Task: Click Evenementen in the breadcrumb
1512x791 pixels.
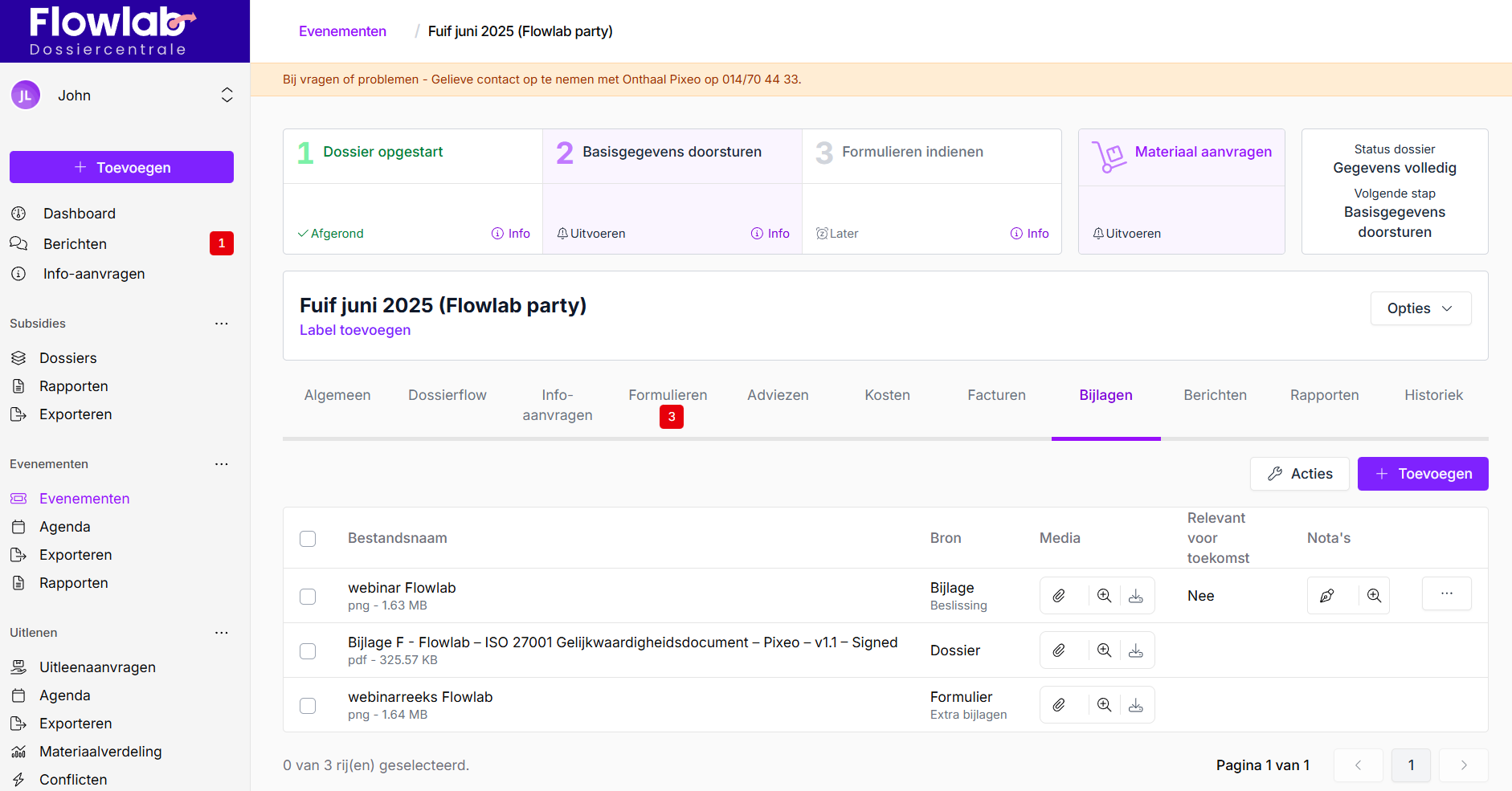Action: click(342, 31)
